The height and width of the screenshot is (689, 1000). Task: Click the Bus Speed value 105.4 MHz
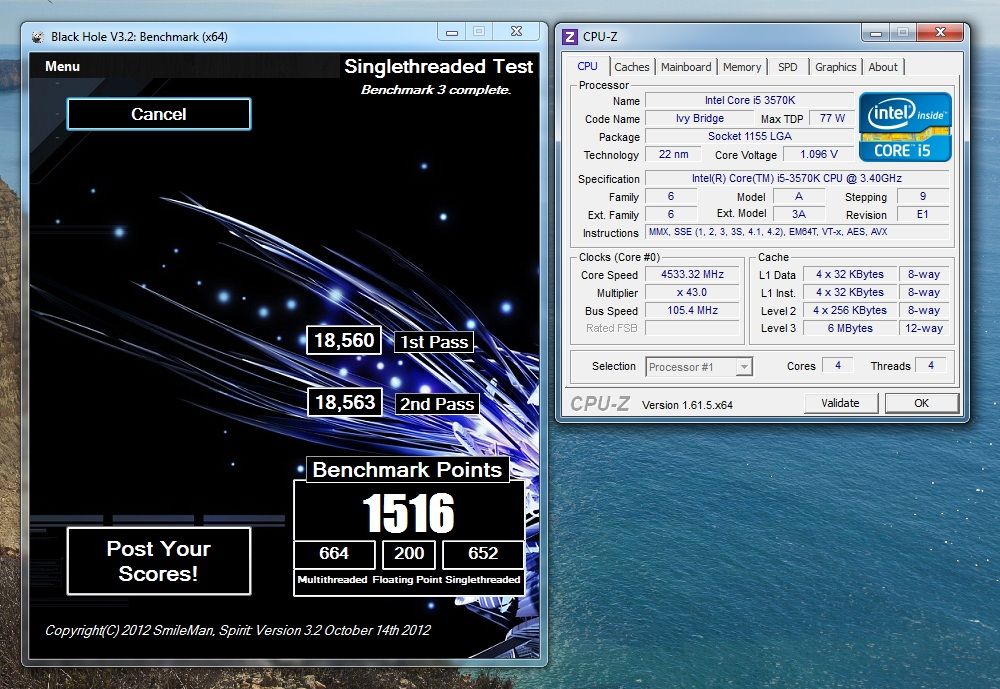692,310
